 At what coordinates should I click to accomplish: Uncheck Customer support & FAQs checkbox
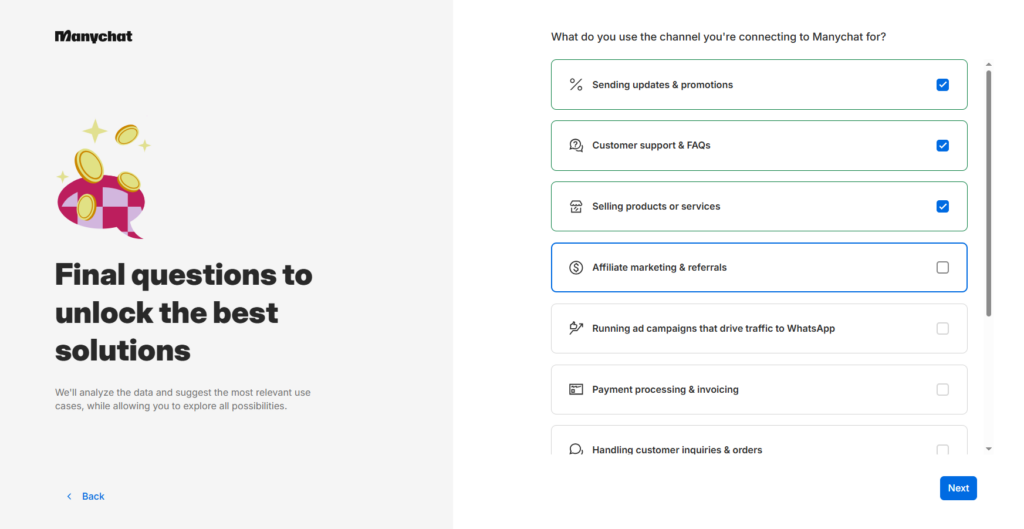[942, 146]
